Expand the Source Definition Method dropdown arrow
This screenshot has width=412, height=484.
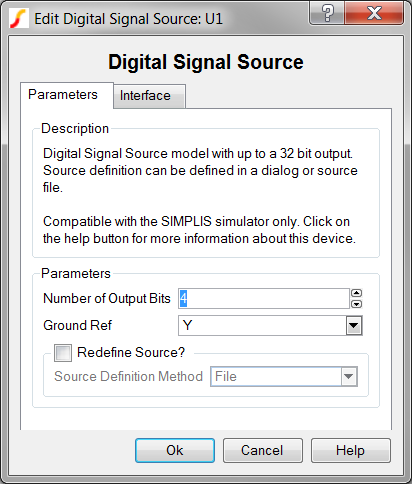click(x=349, y=377)
